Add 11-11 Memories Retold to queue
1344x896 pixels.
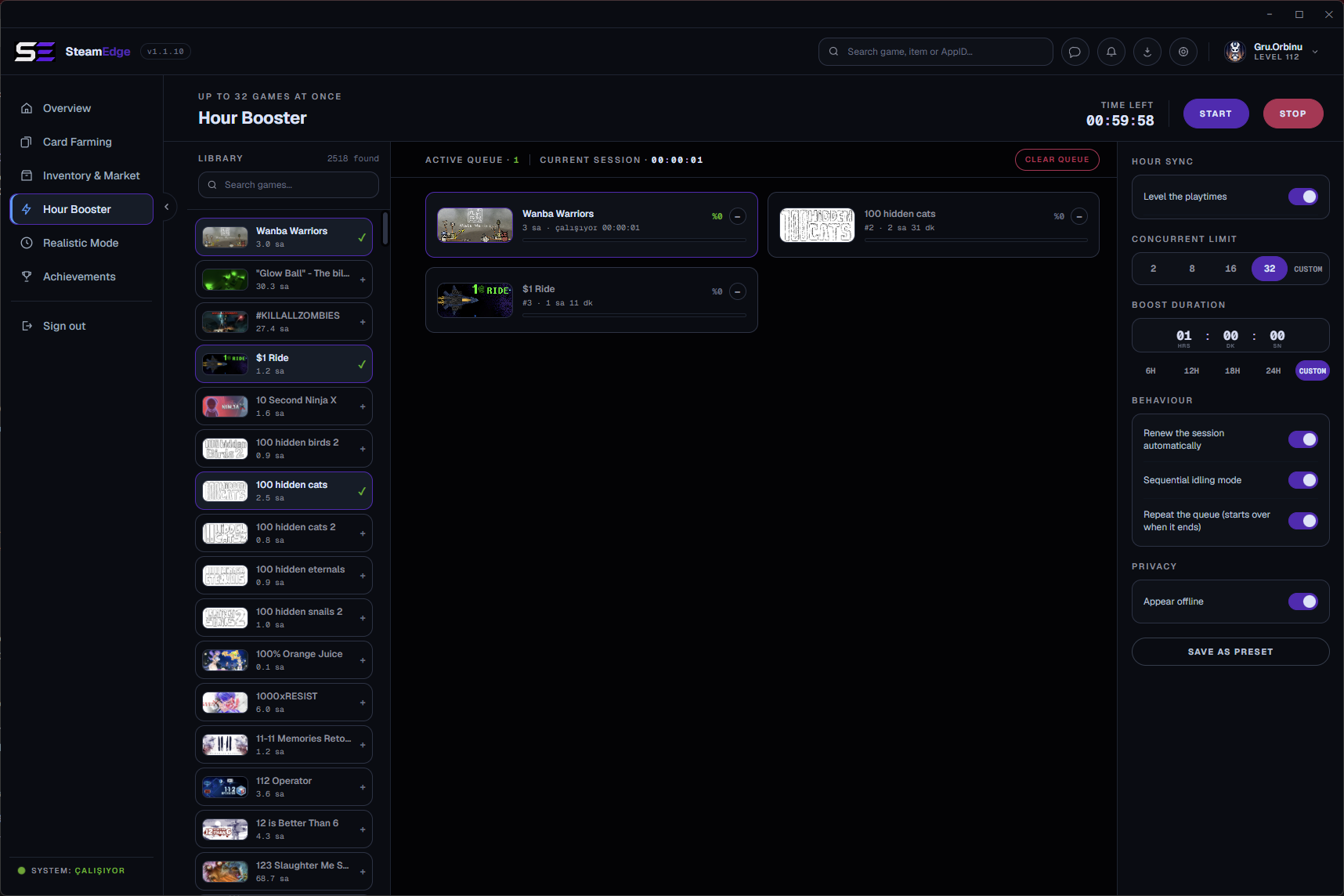363,745
